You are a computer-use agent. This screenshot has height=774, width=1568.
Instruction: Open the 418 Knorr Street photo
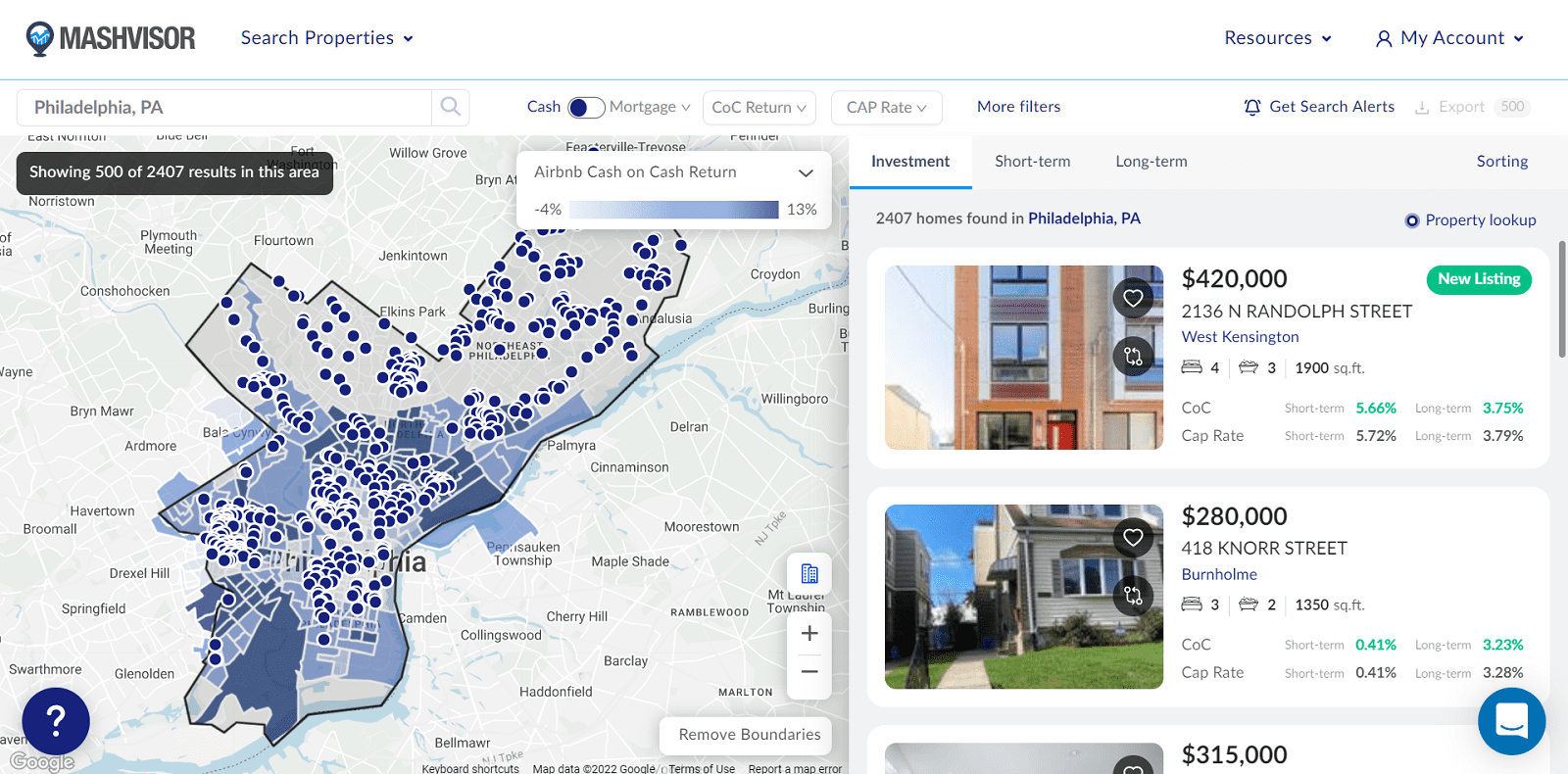(1024, 597)
